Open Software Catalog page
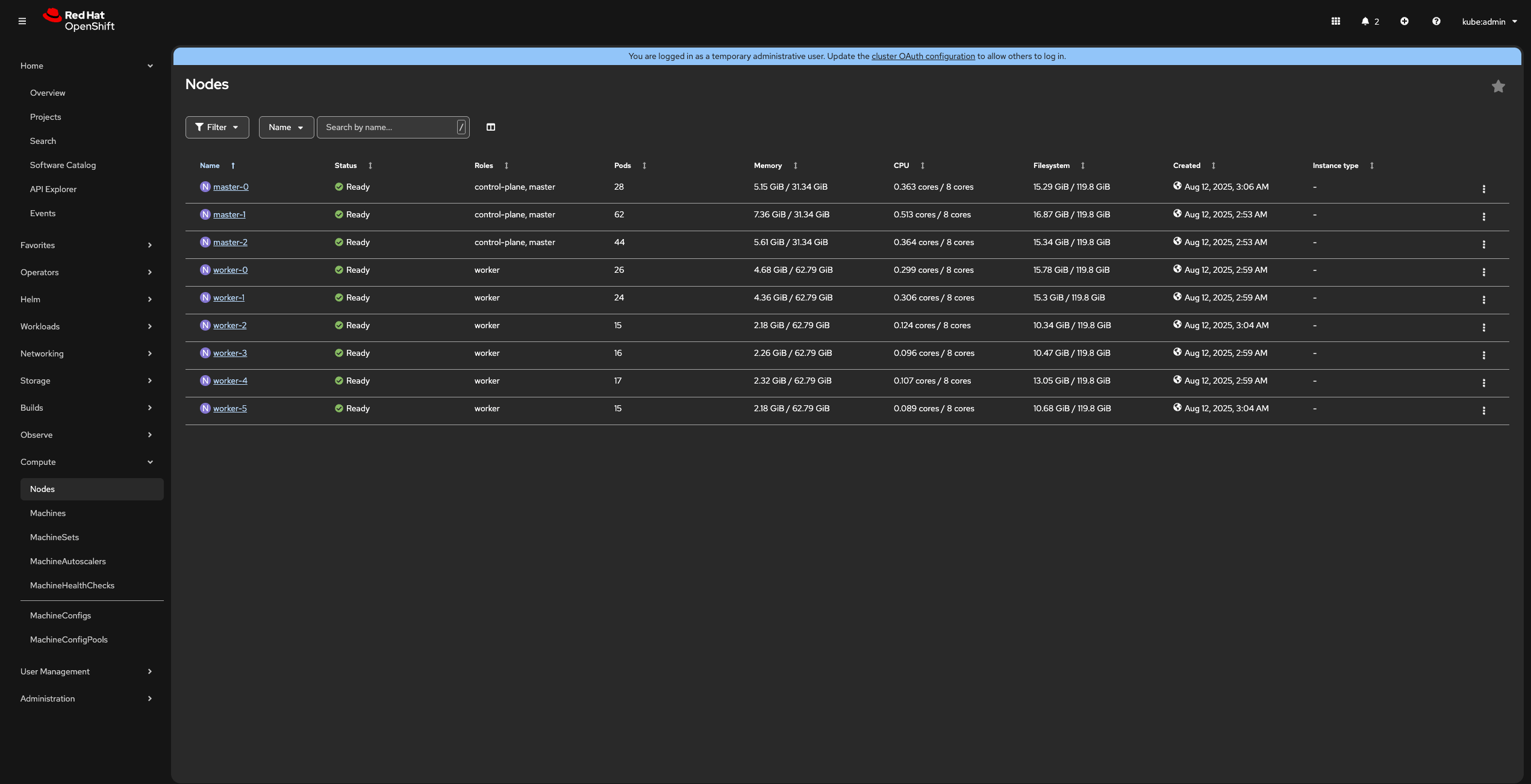 (x=63, y=165)
